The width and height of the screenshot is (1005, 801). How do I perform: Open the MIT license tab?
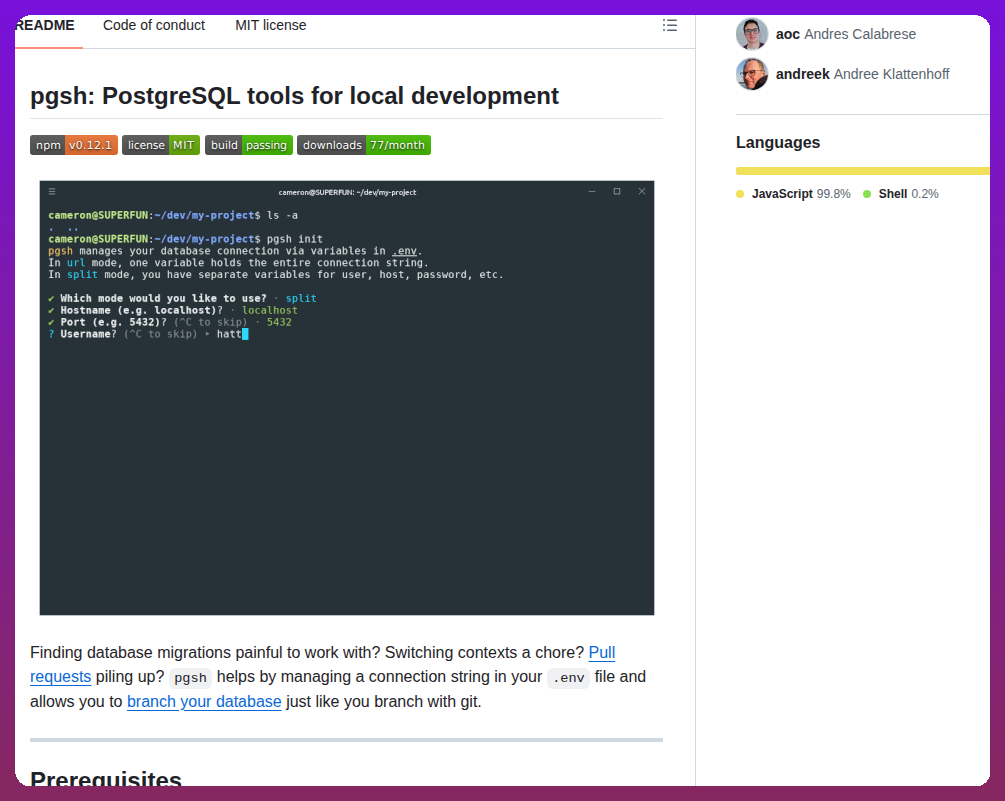(270, 25)
